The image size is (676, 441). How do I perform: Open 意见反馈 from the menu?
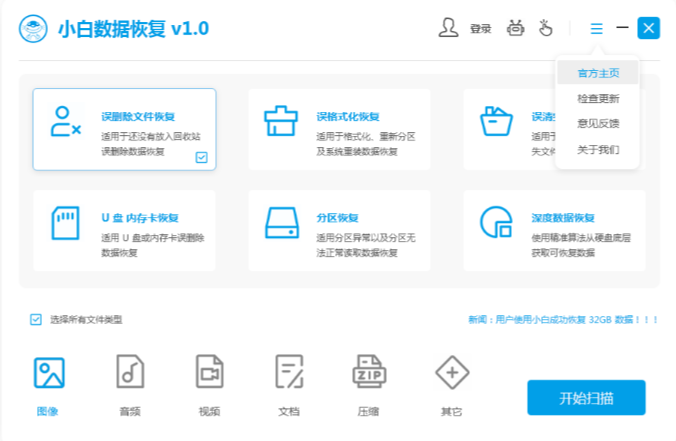click(597, 124)
